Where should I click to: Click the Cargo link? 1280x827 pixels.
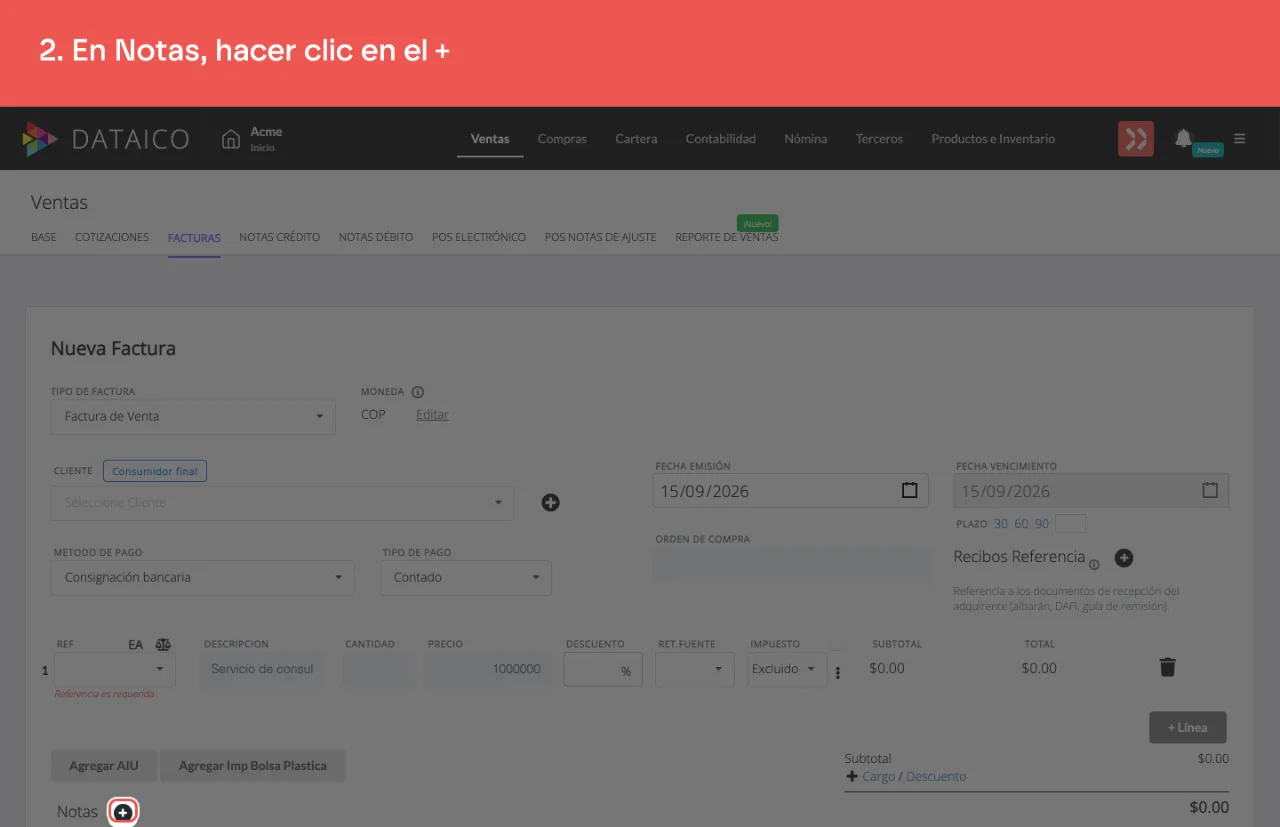pyautogui.click(x=879, y=776)
